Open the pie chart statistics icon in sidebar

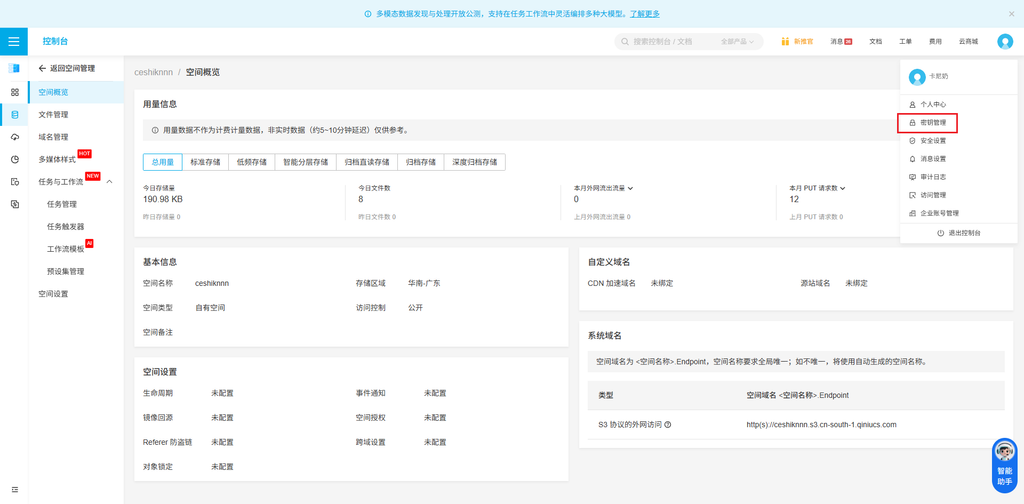[14, 159]
